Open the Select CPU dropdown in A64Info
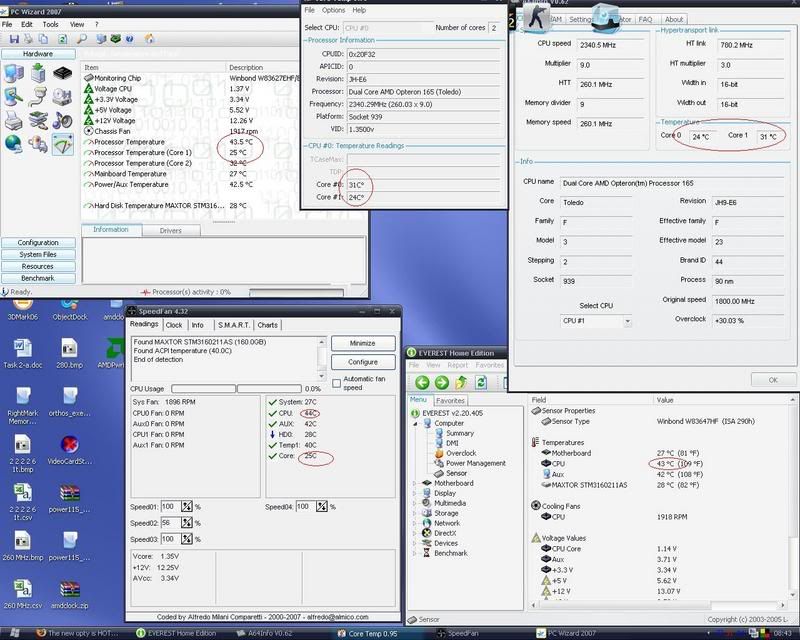800x640 pixels. click(596, 321)
